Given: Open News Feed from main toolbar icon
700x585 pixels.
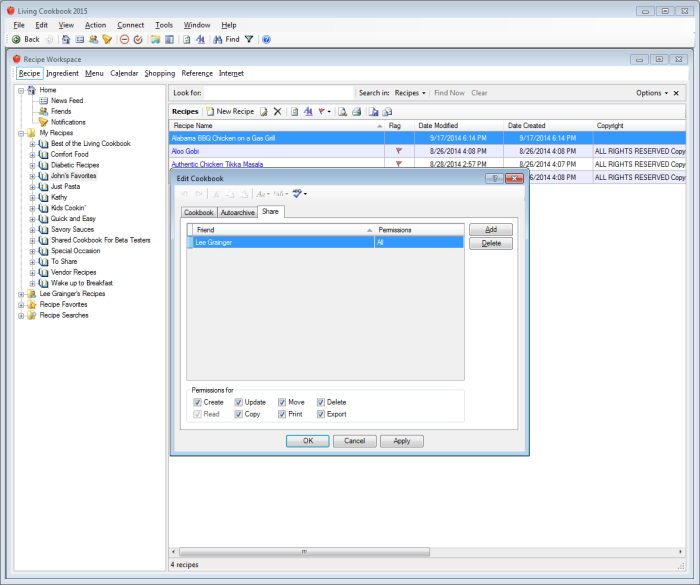Looking at the screenshot, I should 79,39.
